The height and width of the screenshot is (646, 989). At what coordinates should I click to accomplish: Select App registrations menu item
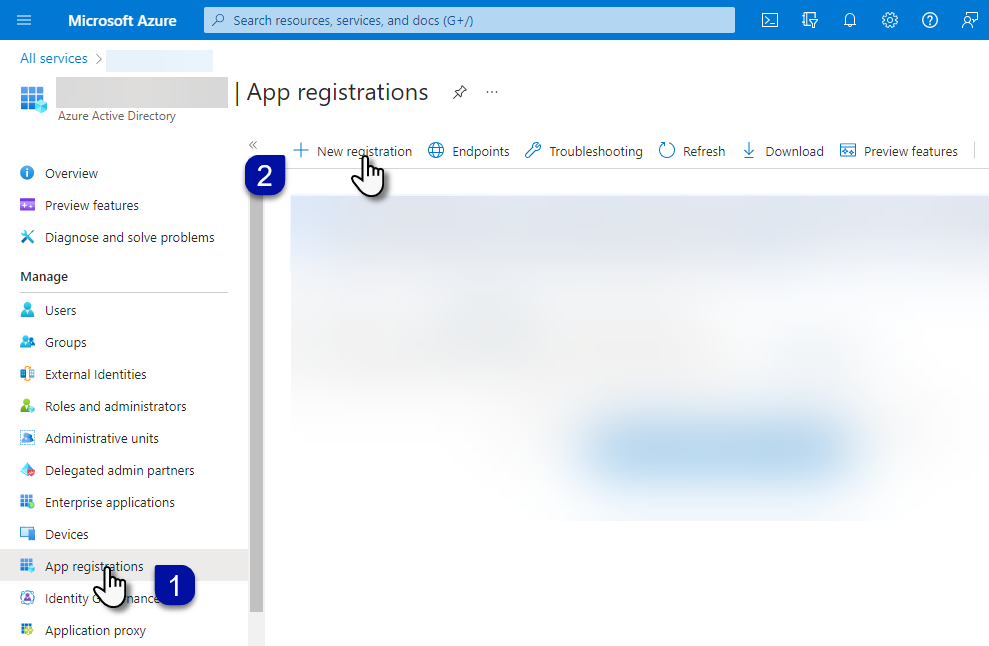(124, 565)
